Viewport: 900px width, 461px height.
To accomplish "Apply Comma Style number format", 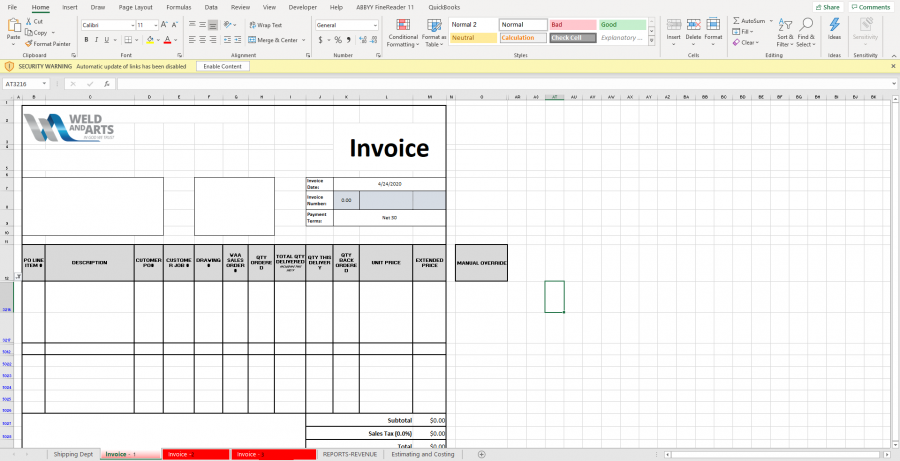I will [x=349, y=40].
